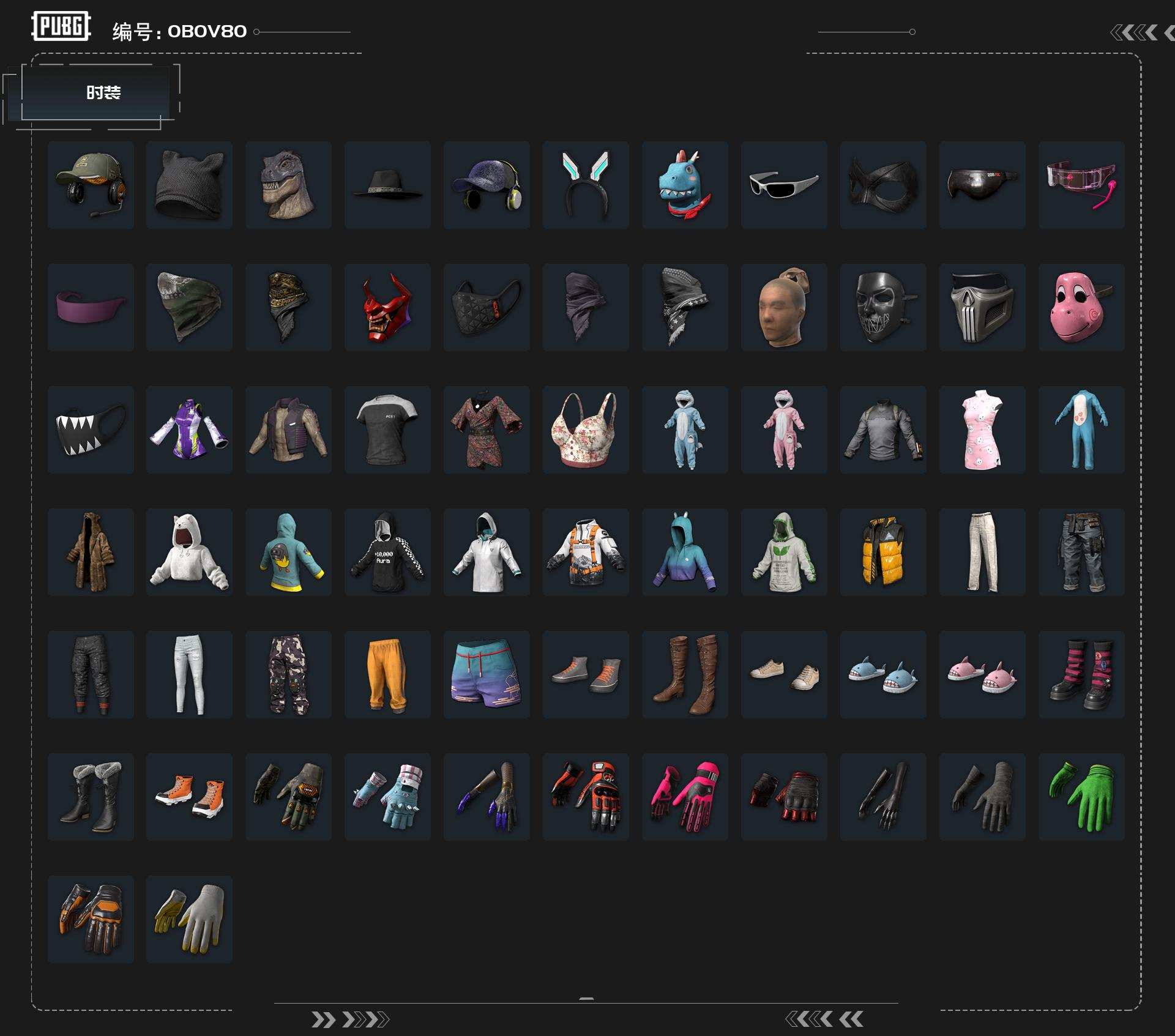Choose the glowing bunny ears headband

pos(586,185)
